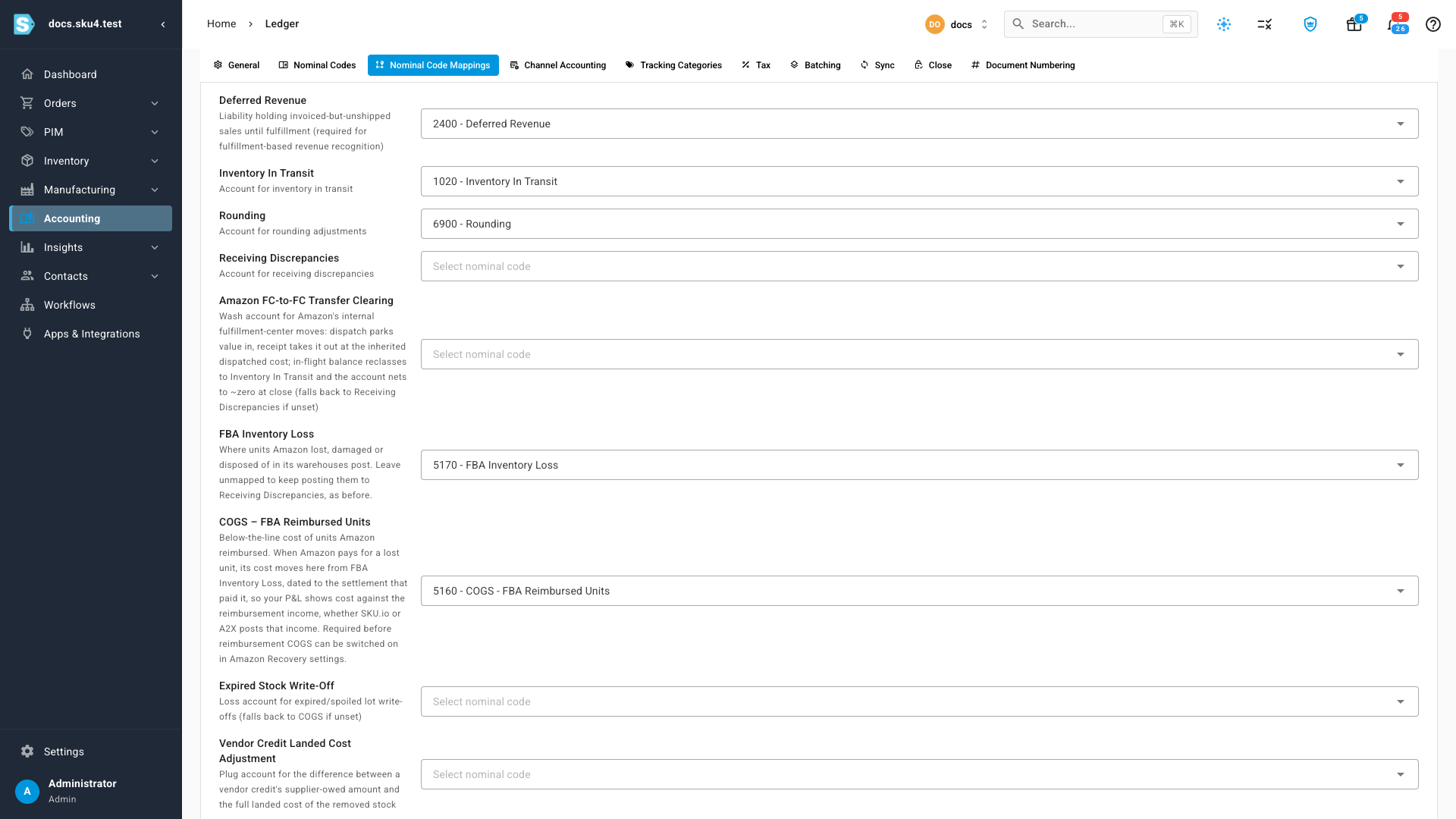
Task: Click the Workflows hierarchy icon
Action: [27, 305]
